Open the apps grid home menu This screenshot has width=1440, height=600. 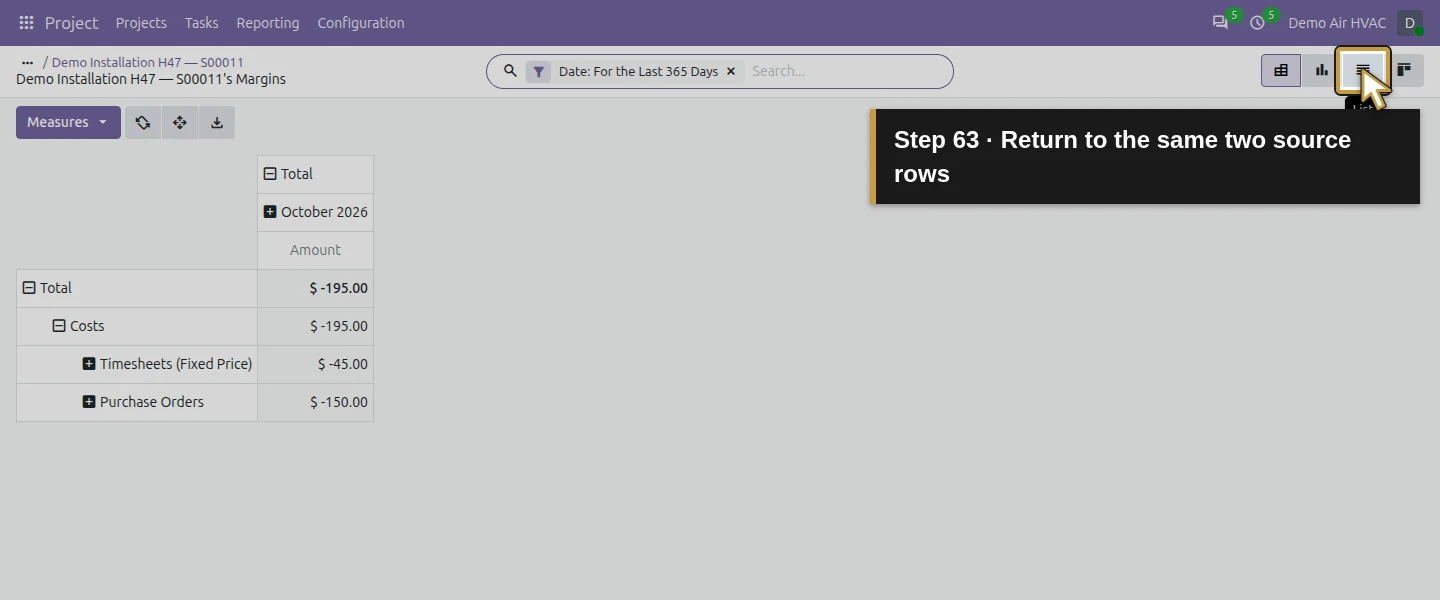click(26, 23)
